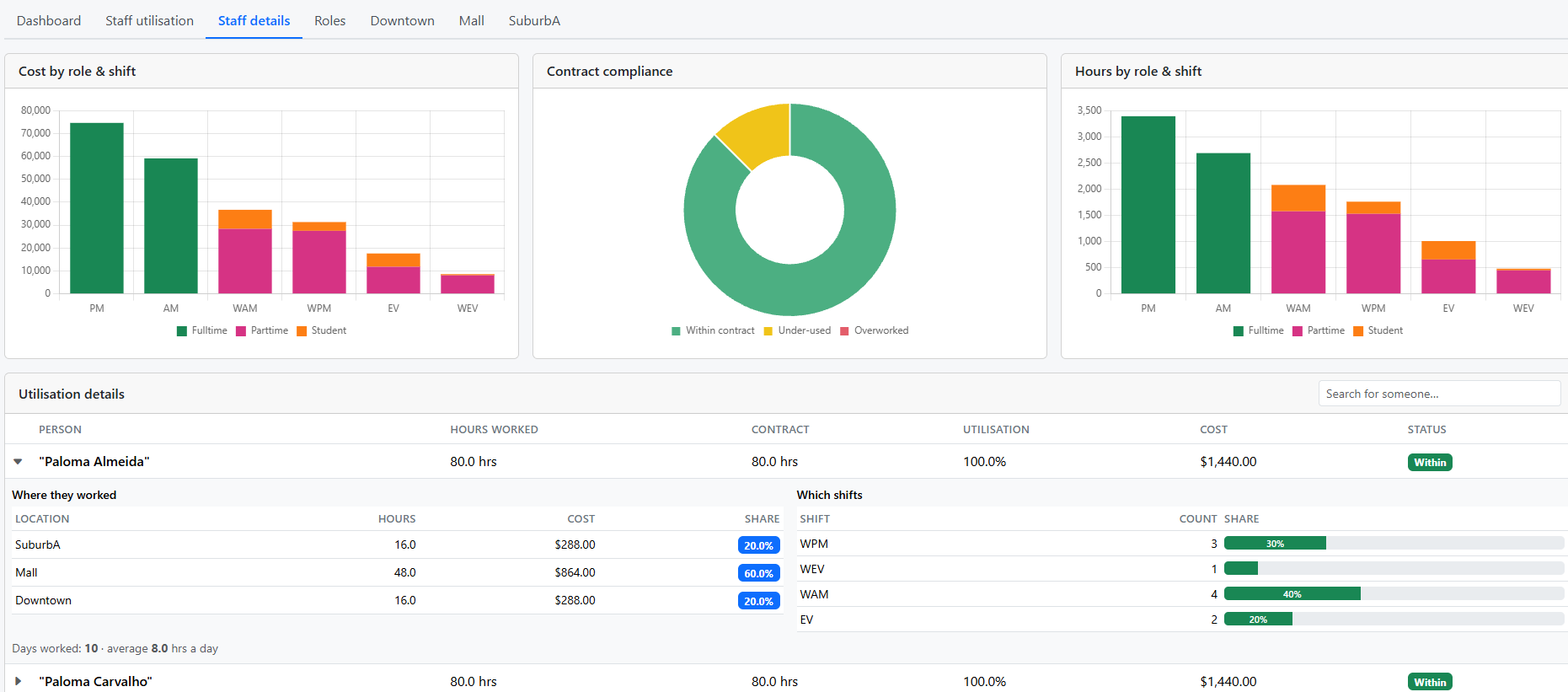Toggle the Overworked legend item
This screenshot has height=692, width=1568.
tap(874, 330)
